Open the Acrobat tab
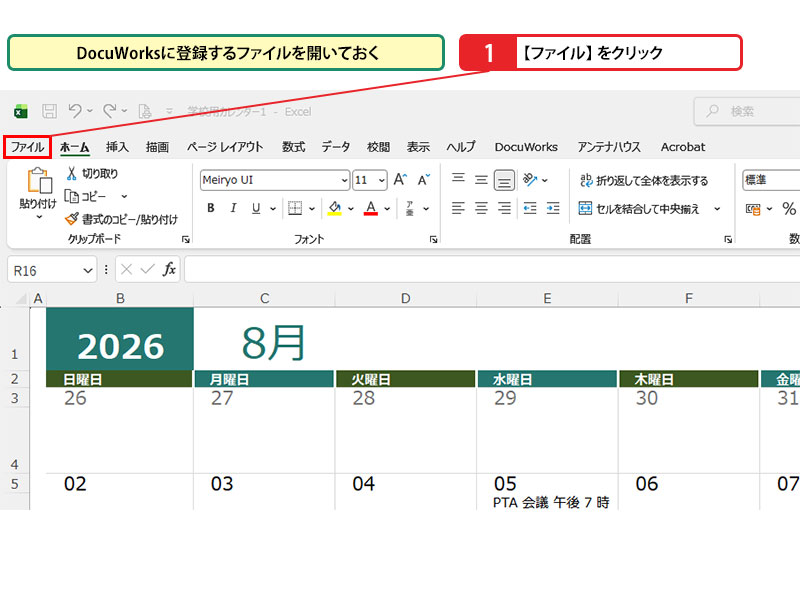Viewport: 800px width, 600px height. click(x=683, y=147)
